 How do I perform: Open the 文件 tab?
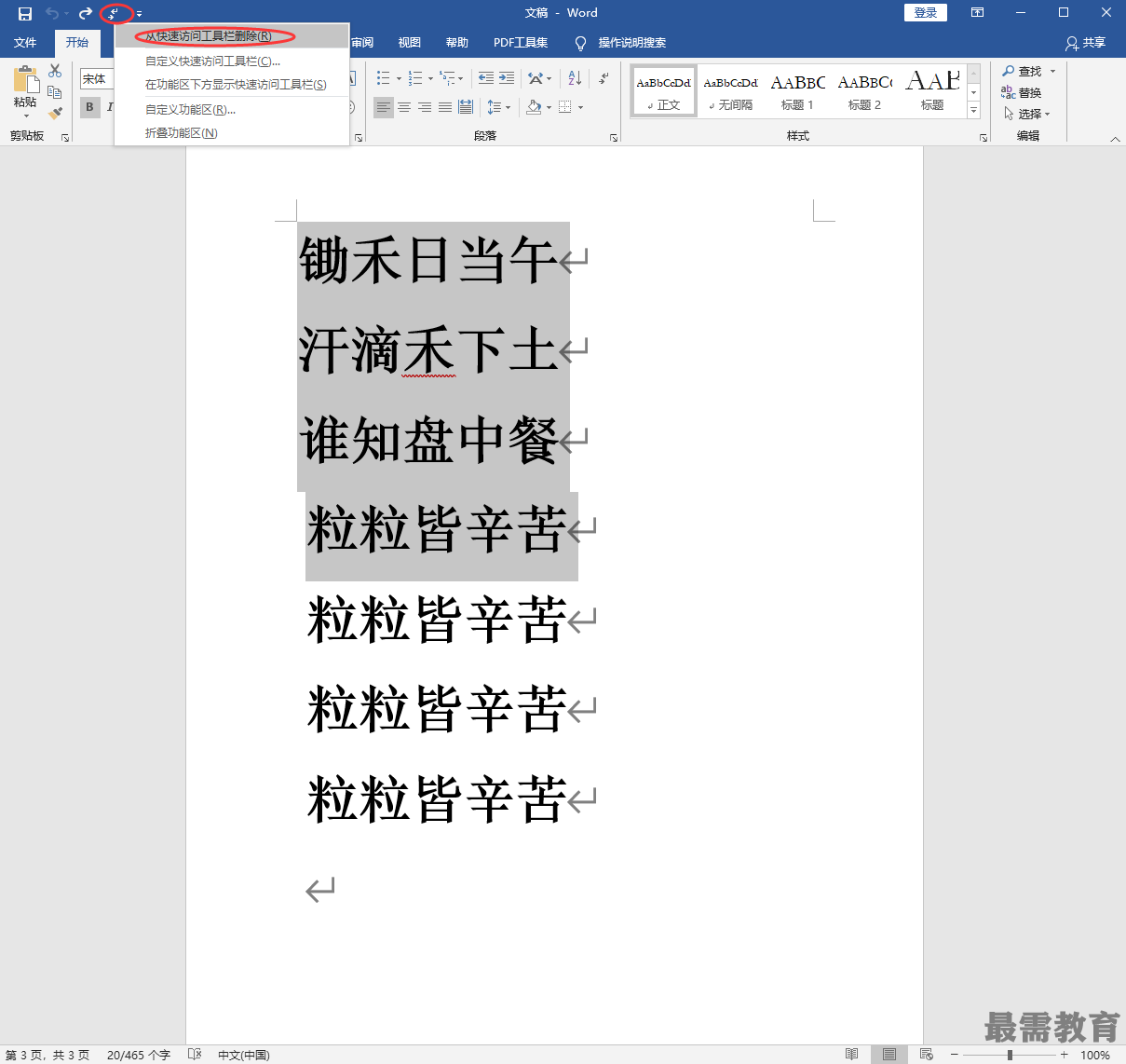tap(25, 43)
